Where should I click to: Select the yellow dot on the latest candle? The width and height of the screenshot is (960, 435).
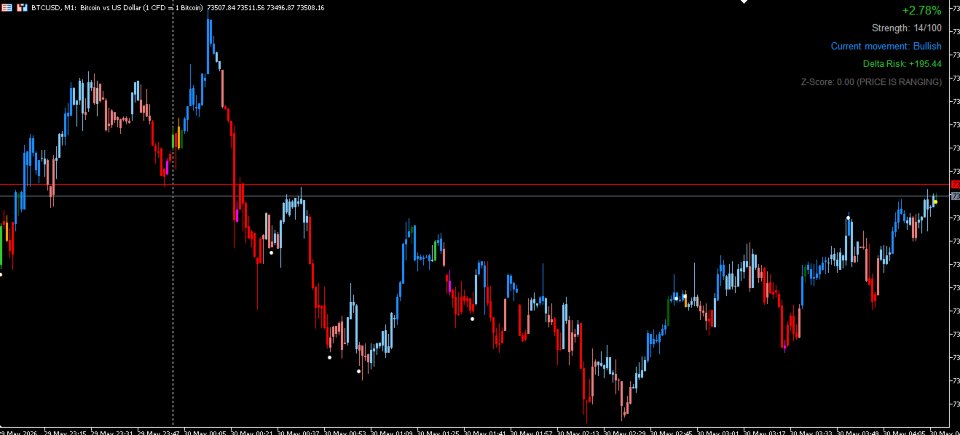pos(936,202)
